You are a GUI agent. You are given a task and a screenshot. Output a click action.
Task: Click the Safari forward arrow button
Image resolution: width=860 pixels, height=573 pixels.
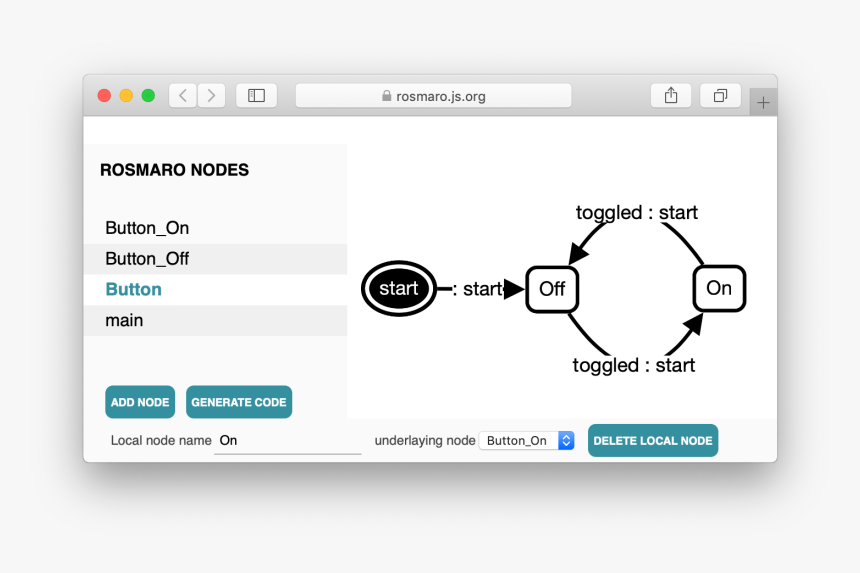tap(211, 96)
